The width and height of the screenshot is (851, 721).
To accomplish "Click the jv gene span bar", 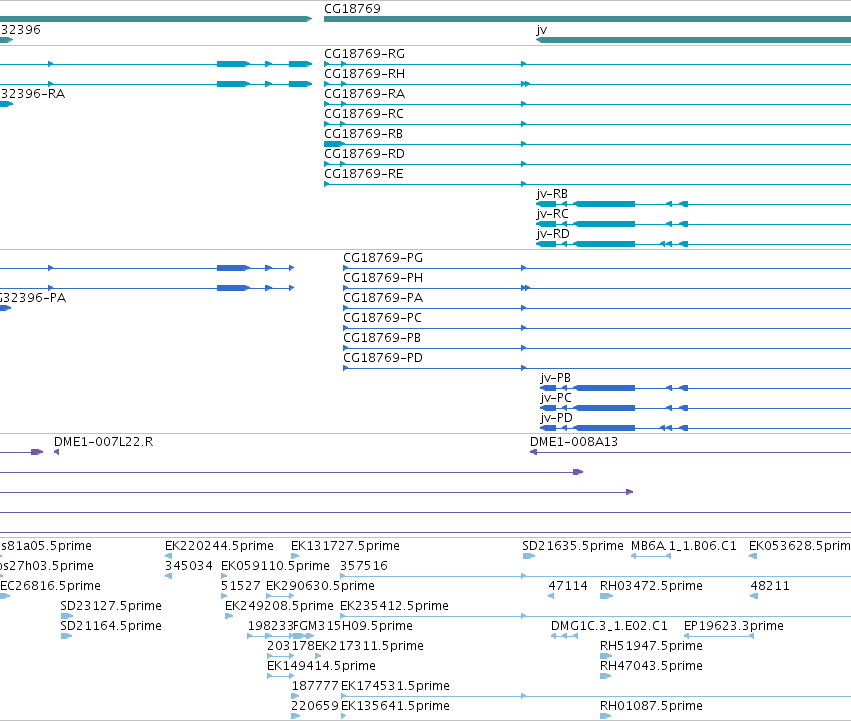I will click(x=693, y=40).
